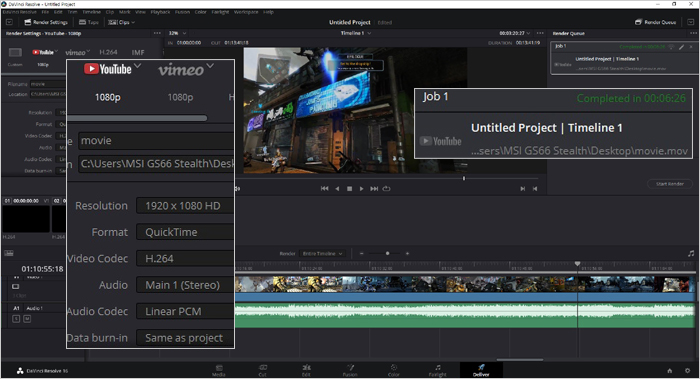Edit Job 1 with the pencil icon
The height and width of the screenshot is (379, 700).
(x=681, y=46)
